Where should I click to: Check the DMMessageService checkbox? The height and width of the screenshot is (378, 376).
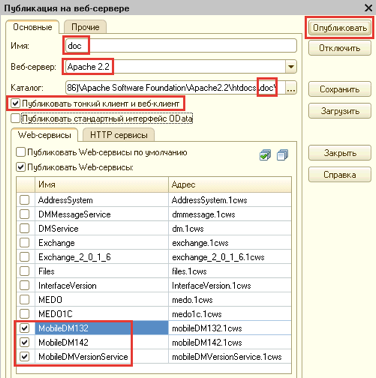(25, 214)
